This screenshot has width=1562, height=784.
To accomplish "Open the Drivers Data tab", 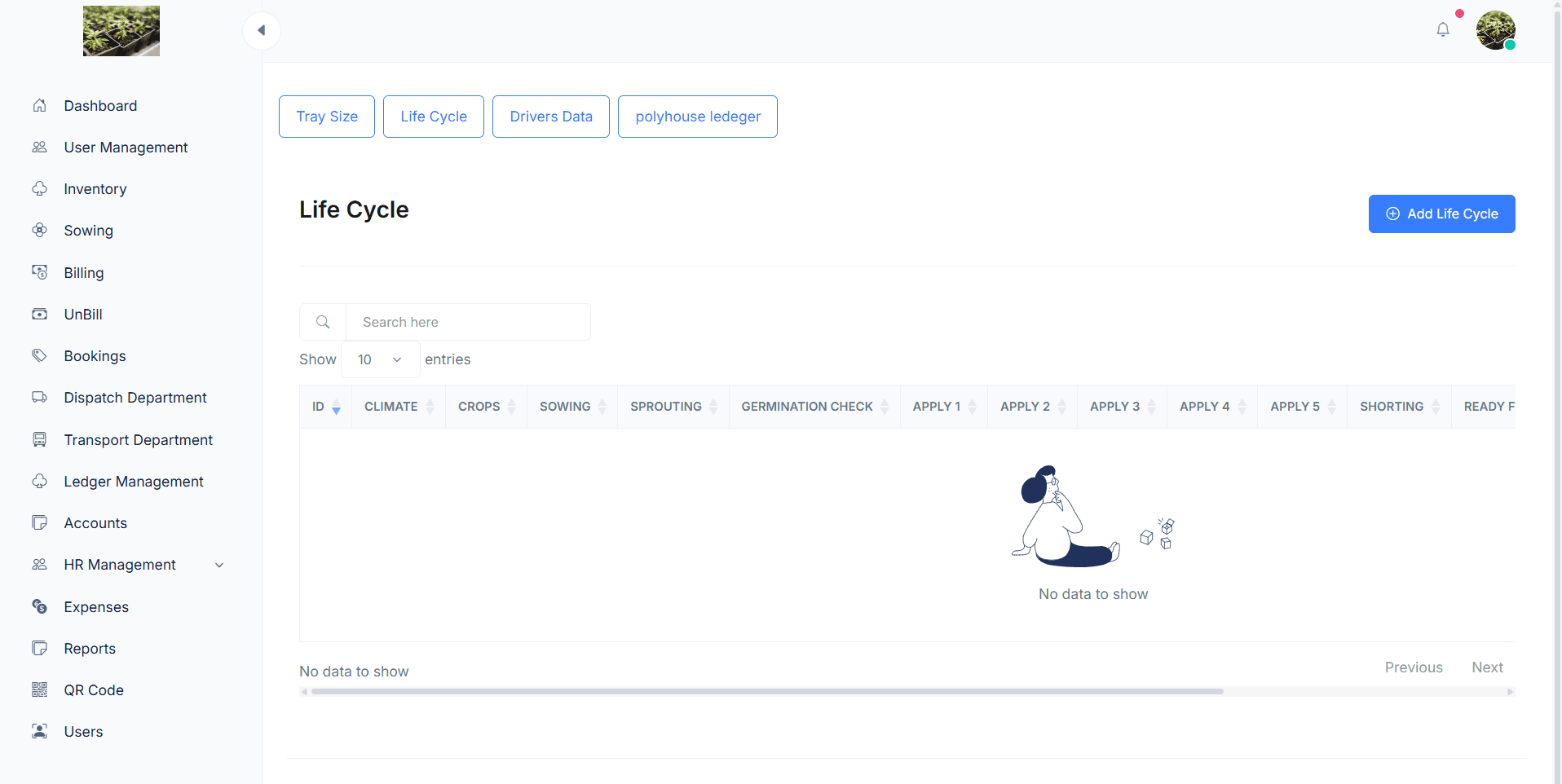I will (551, 117).
